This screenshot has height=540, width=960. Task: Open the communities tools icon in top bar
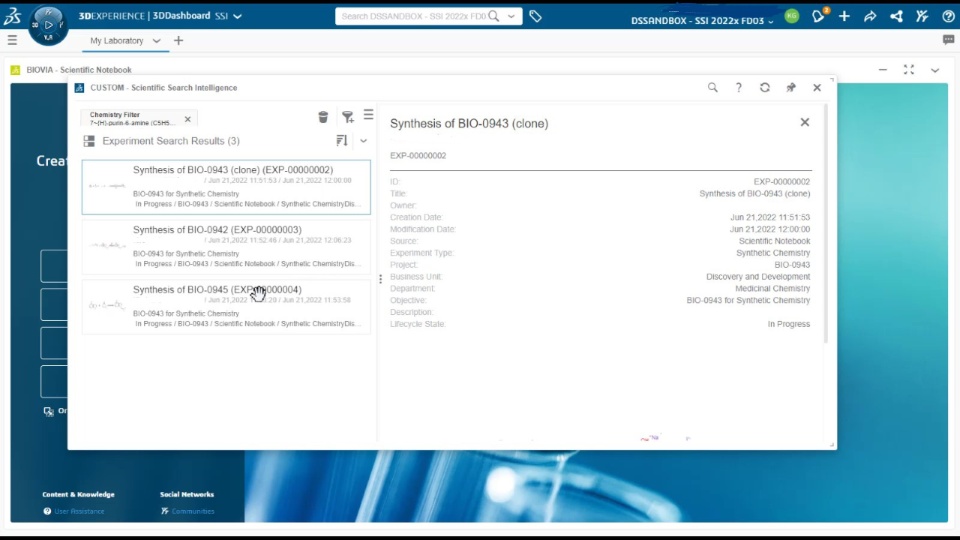(x=922, y=17)
